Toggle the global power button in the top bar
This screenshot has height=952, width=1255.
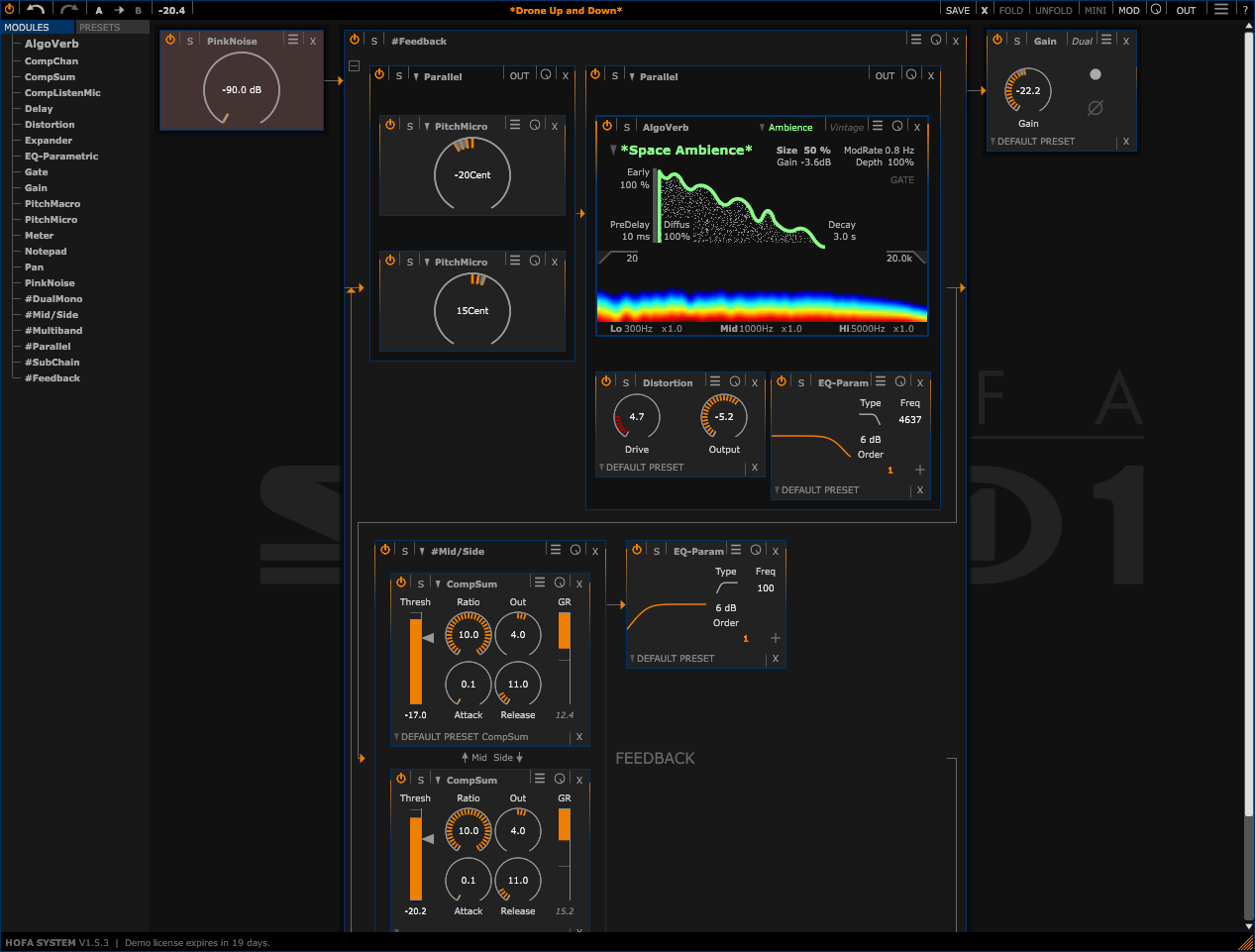pos(10,10)
